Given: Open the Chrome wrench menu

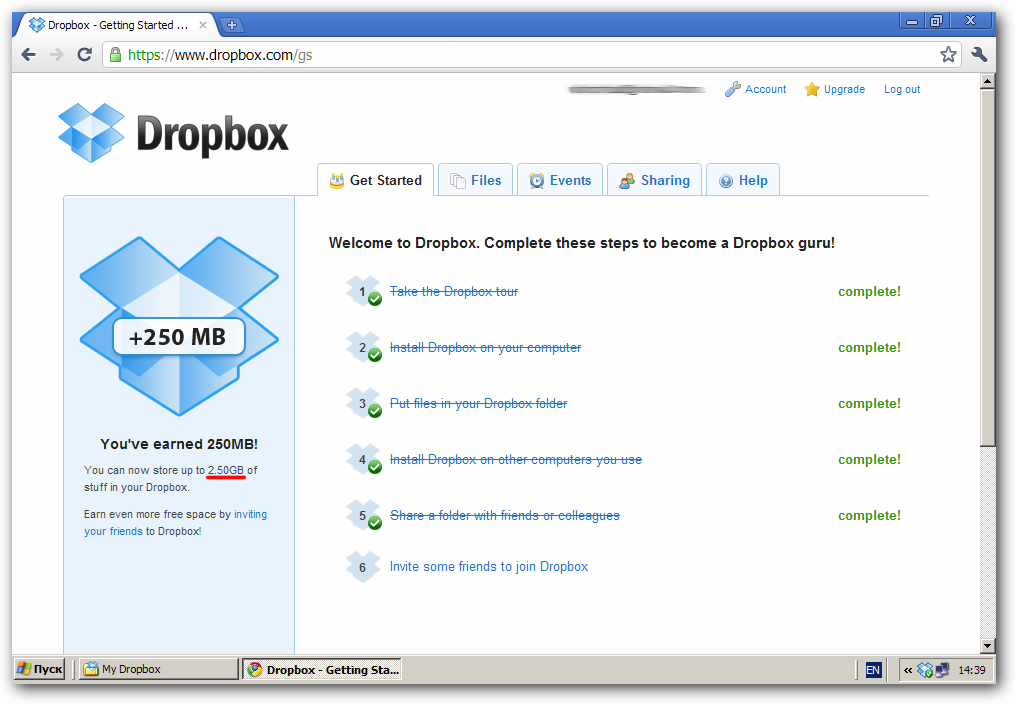Looking at the screenshot, I should coord(979,54).
